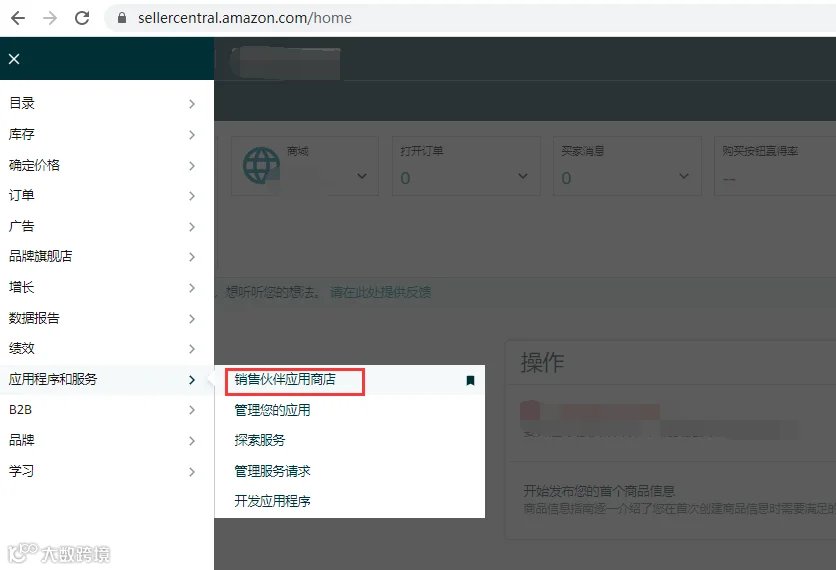Screen dimensions: 836x570
Task: Select 管理您的应用 in the submenu
Action: (x=272, y=410)
